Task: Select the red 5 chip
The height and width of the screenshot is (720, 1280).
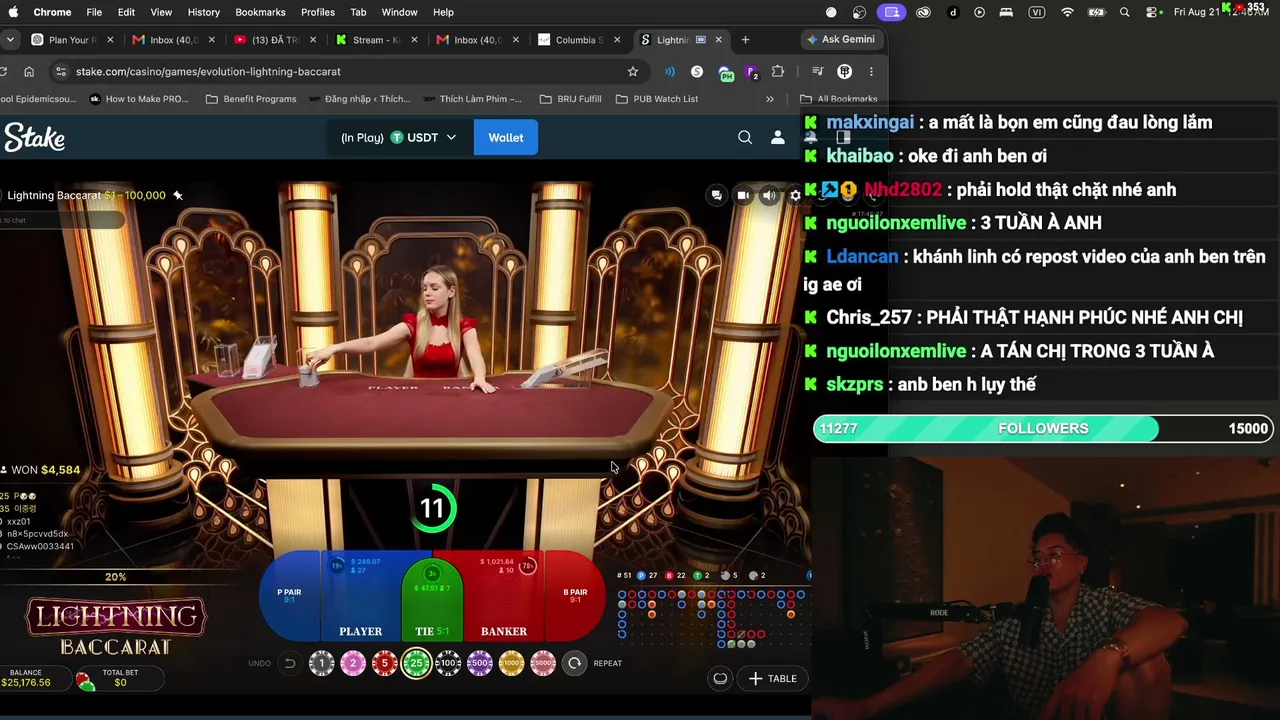Action: click(385, 663)
